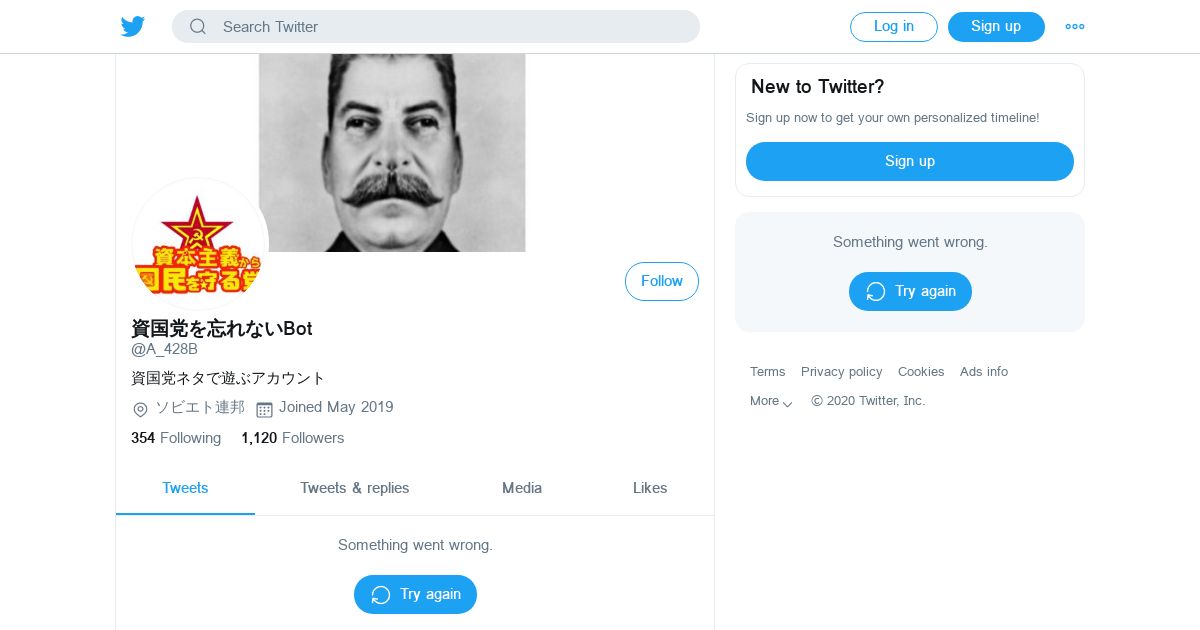
Task: Click Try again in the sidebar panel
Action: (909, 291)
